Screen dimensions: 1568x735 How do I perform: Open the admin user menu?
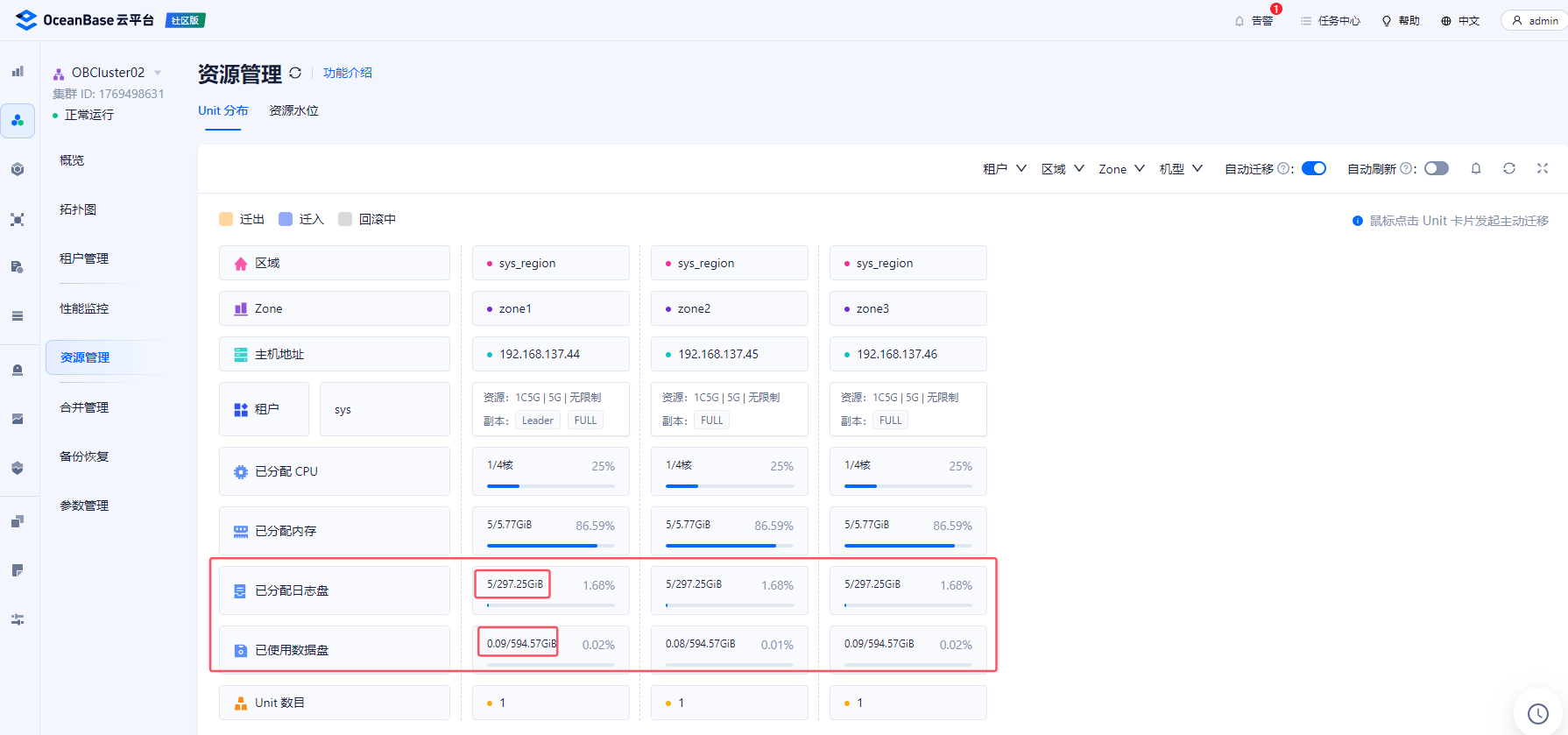(1535, 21)
